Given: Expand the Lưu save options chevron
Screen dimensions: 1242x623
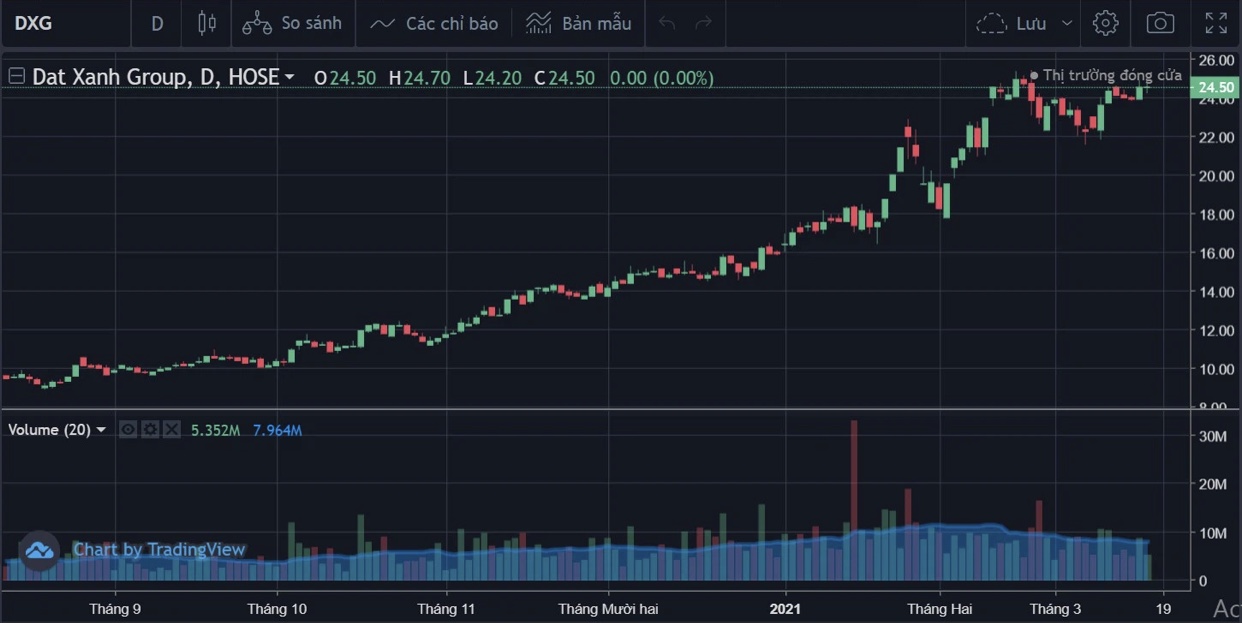Looking at the screenshot, I should point(1067,23).
